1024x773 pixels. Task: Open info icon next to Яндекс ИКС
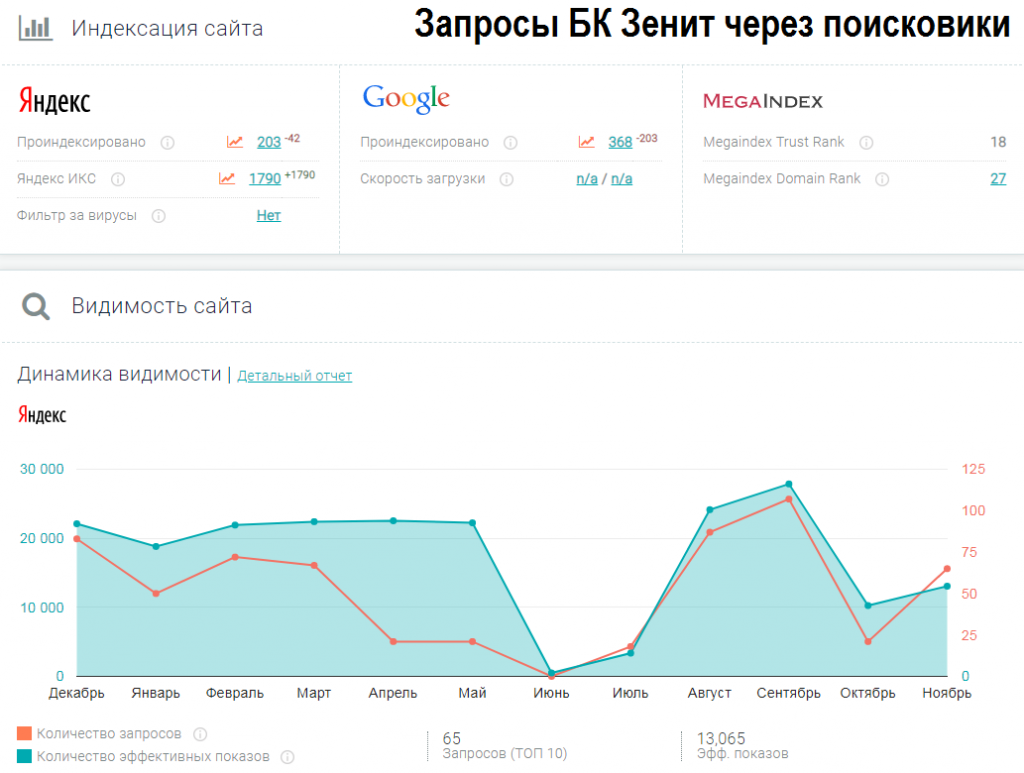pos(118,179)
